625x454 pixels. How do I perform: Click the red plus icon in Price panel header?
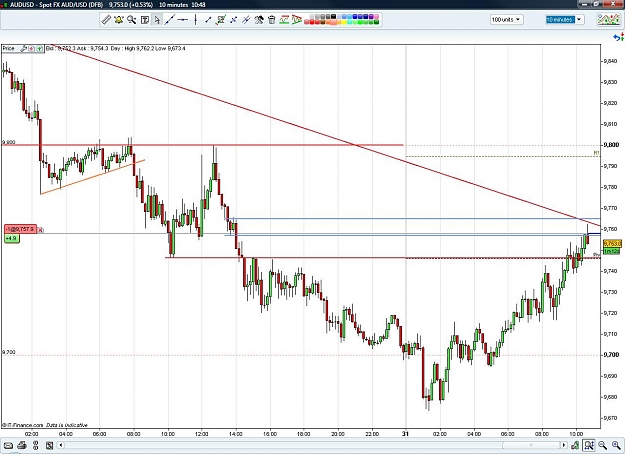[32, 49]
